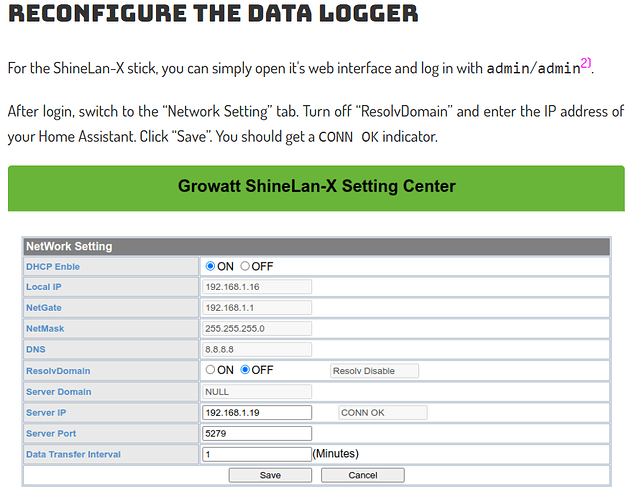Turn ResolvDomain ON

coord(210,370)
